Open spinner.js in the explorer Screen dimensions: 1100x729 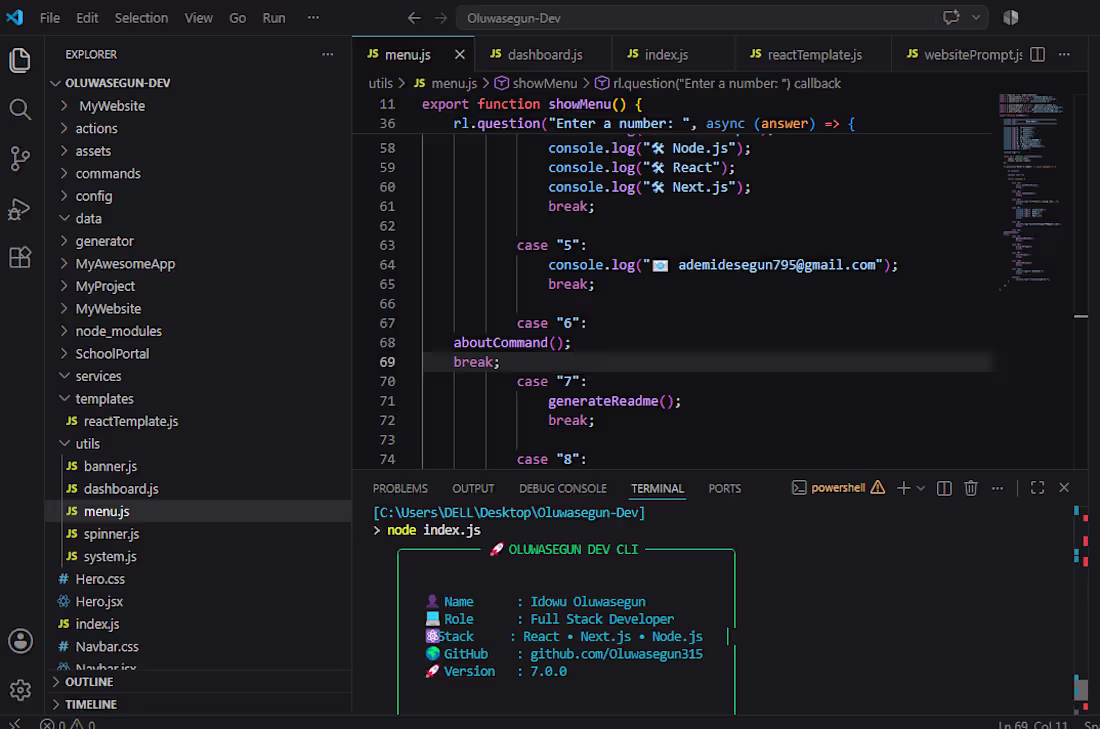point(198,534)
